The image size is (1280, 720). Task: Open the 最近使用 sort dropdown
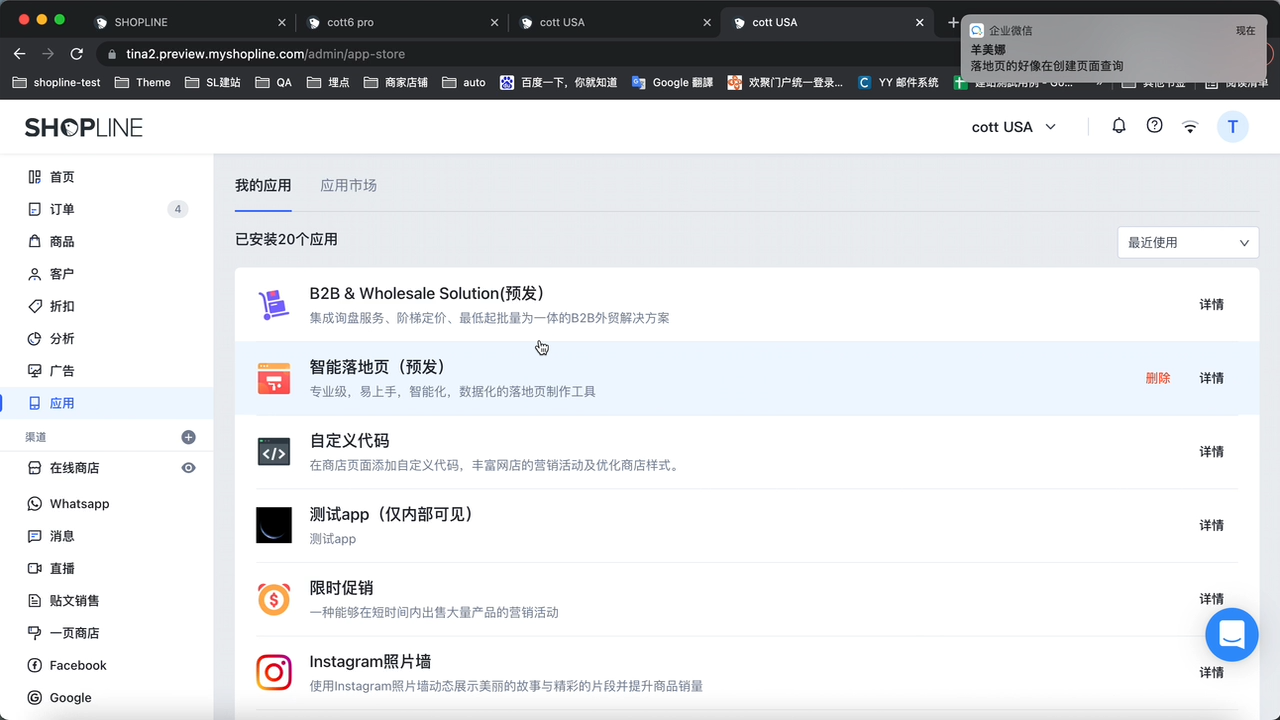pyautogui.click(x=1187, y=242)
